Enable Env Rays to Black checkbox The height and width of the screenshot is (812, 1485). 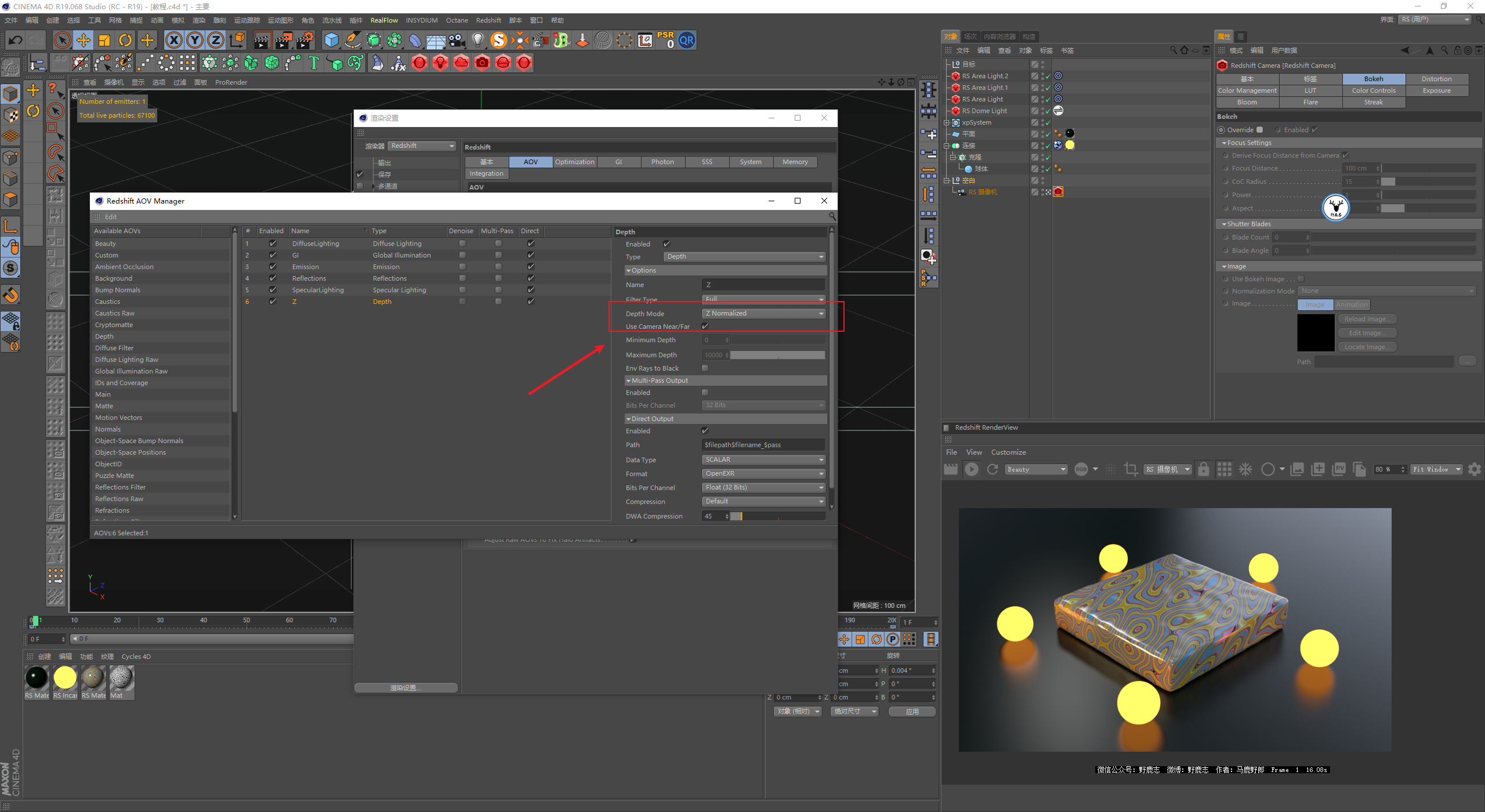[705, 368]
